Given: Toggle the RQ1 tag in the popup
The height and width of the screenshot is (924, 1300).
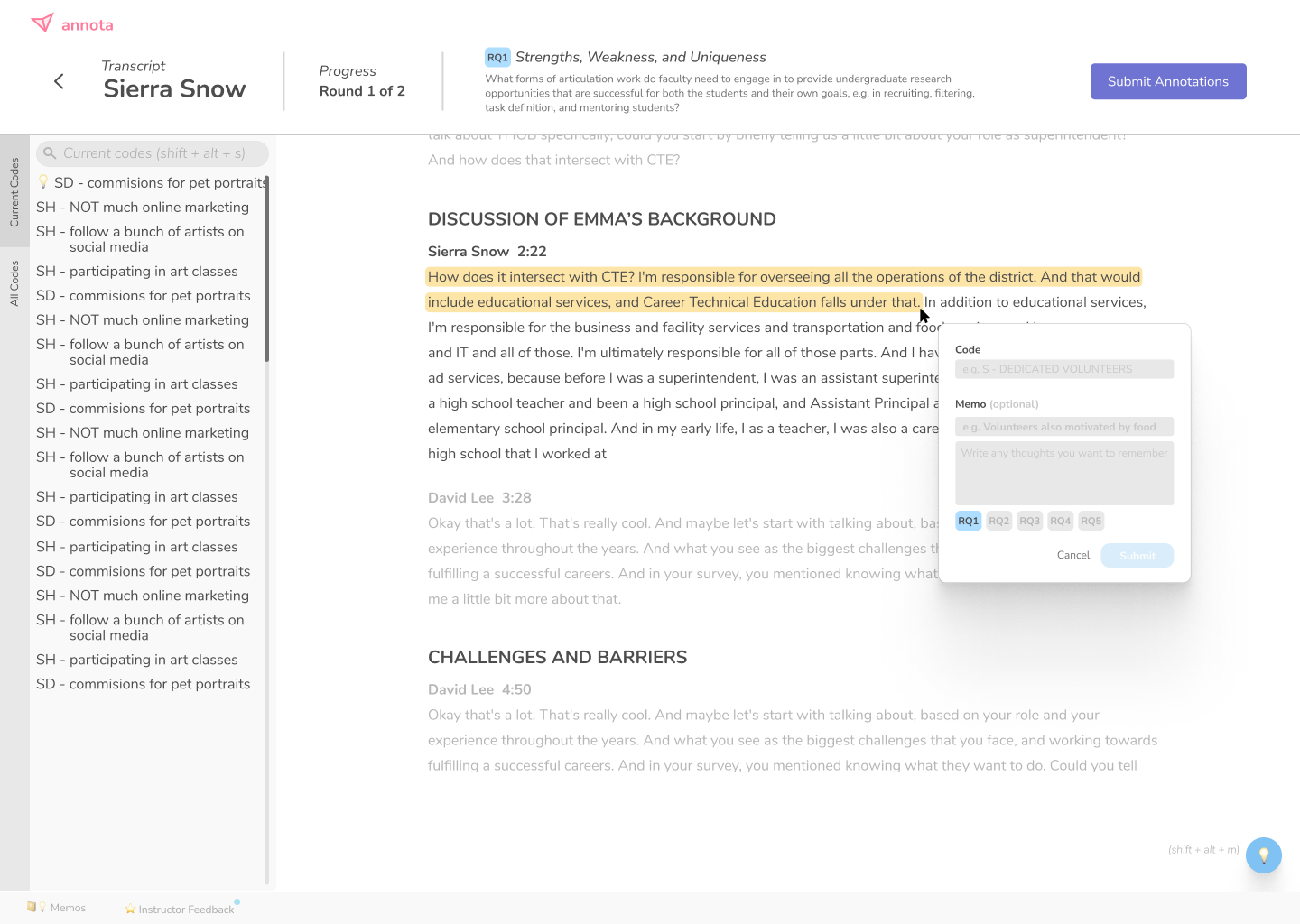Looking at the screenshot, I should point(968,521).
